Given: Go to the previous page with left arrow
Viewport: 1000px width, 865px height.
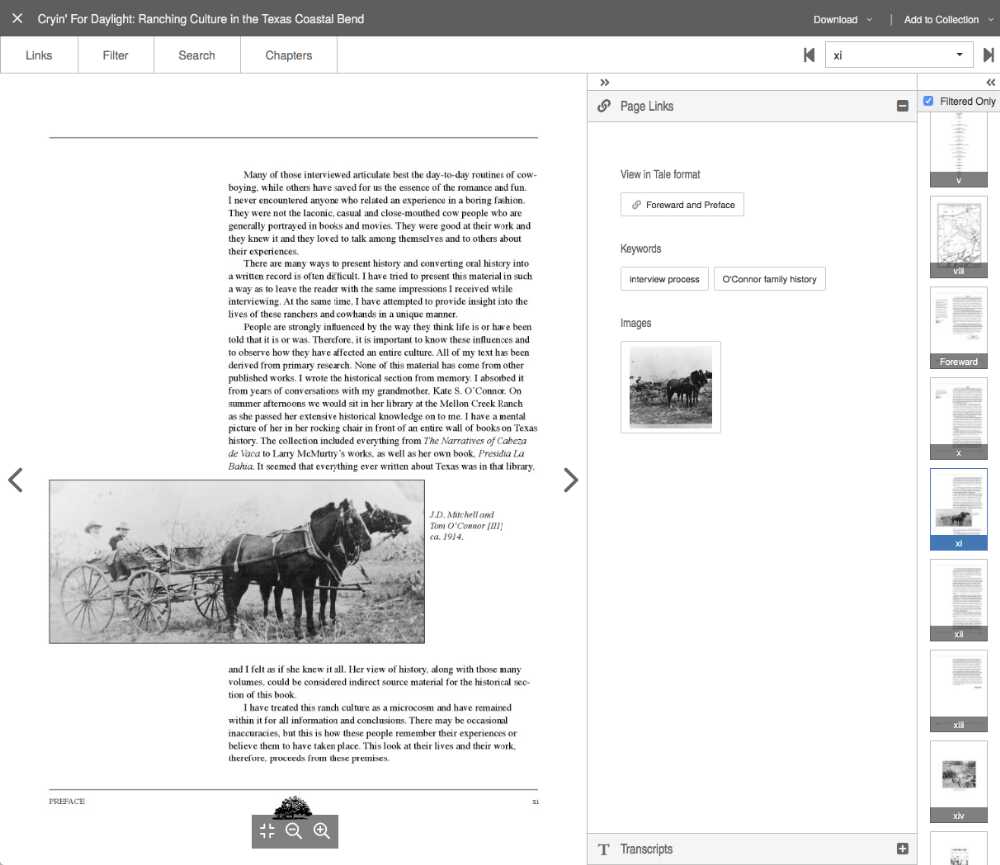Looking at the screenshot, I should pyautogui.click(x=16, y=480).
